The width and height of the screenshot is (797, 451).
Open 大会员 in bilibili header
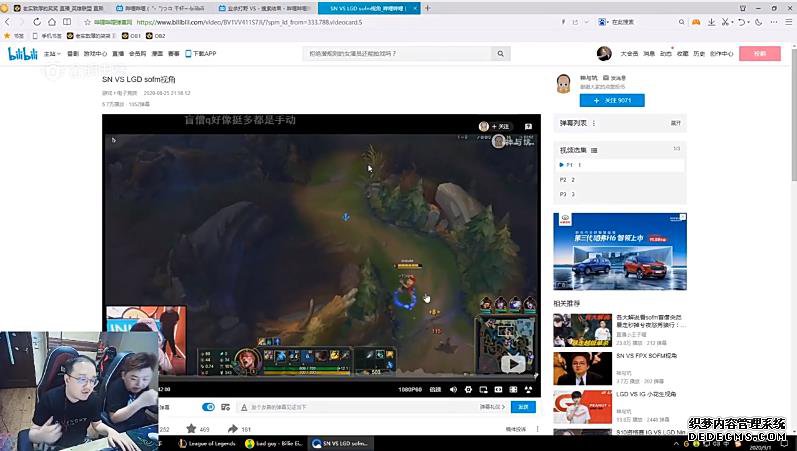tap(629, 53)
